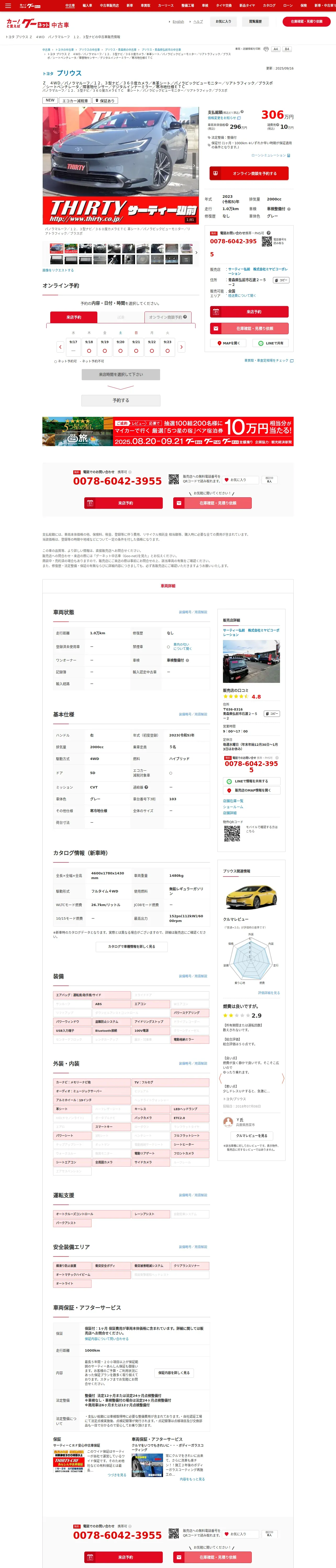Click the オンライン商談を予約する button
The height and width of the screenshot is (1568, 336).
pos(249,174)
